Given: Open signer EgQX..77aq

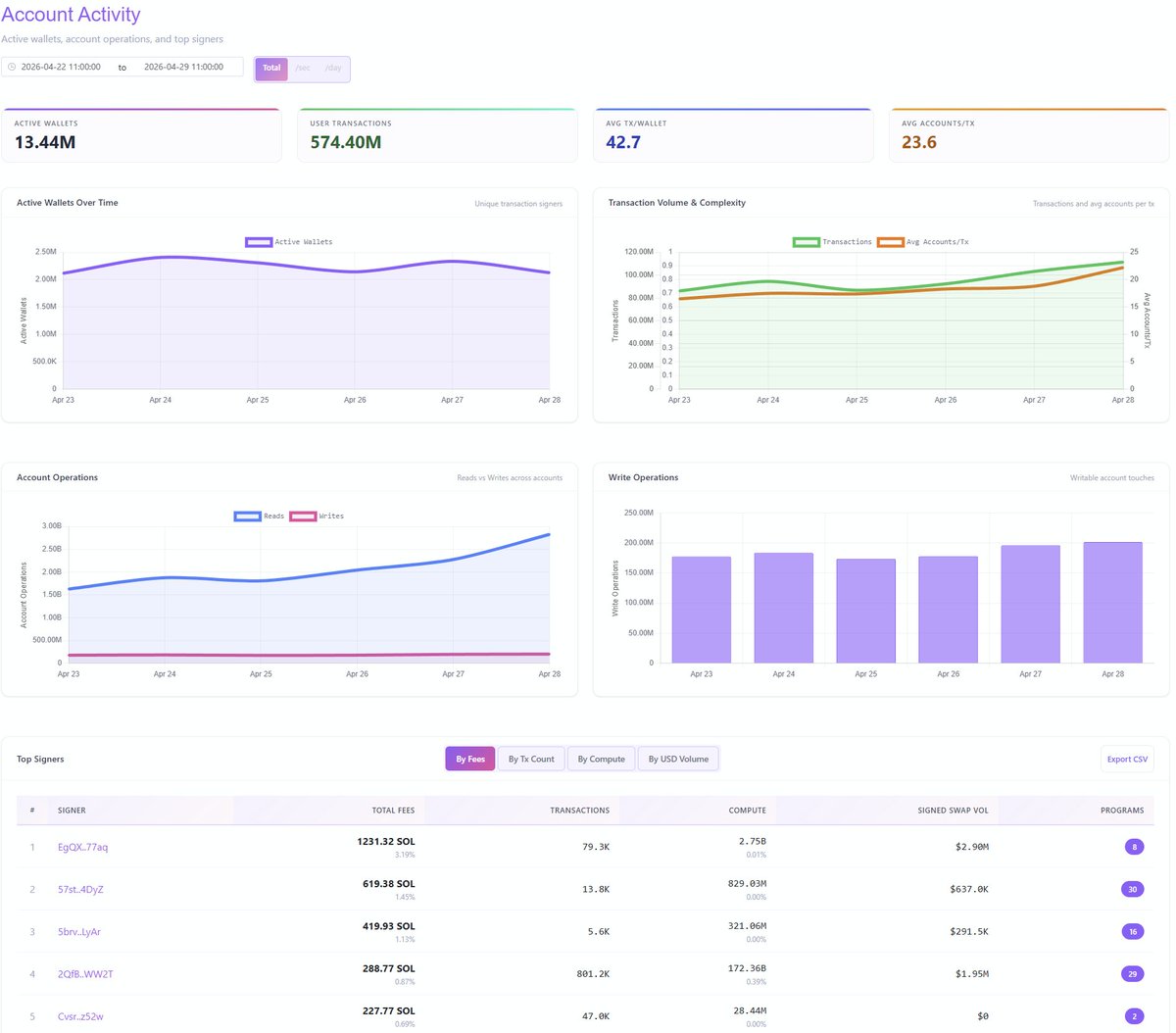Looking at the screenshot, I should [x=83, y=848].
